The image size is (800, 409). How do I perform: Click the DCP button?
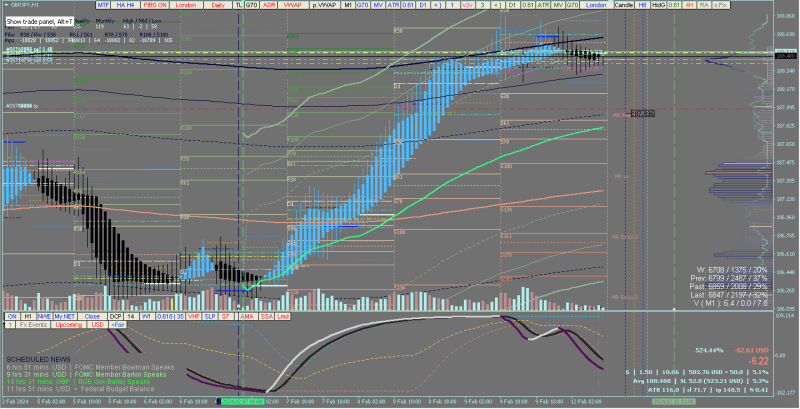coord(115,317)
